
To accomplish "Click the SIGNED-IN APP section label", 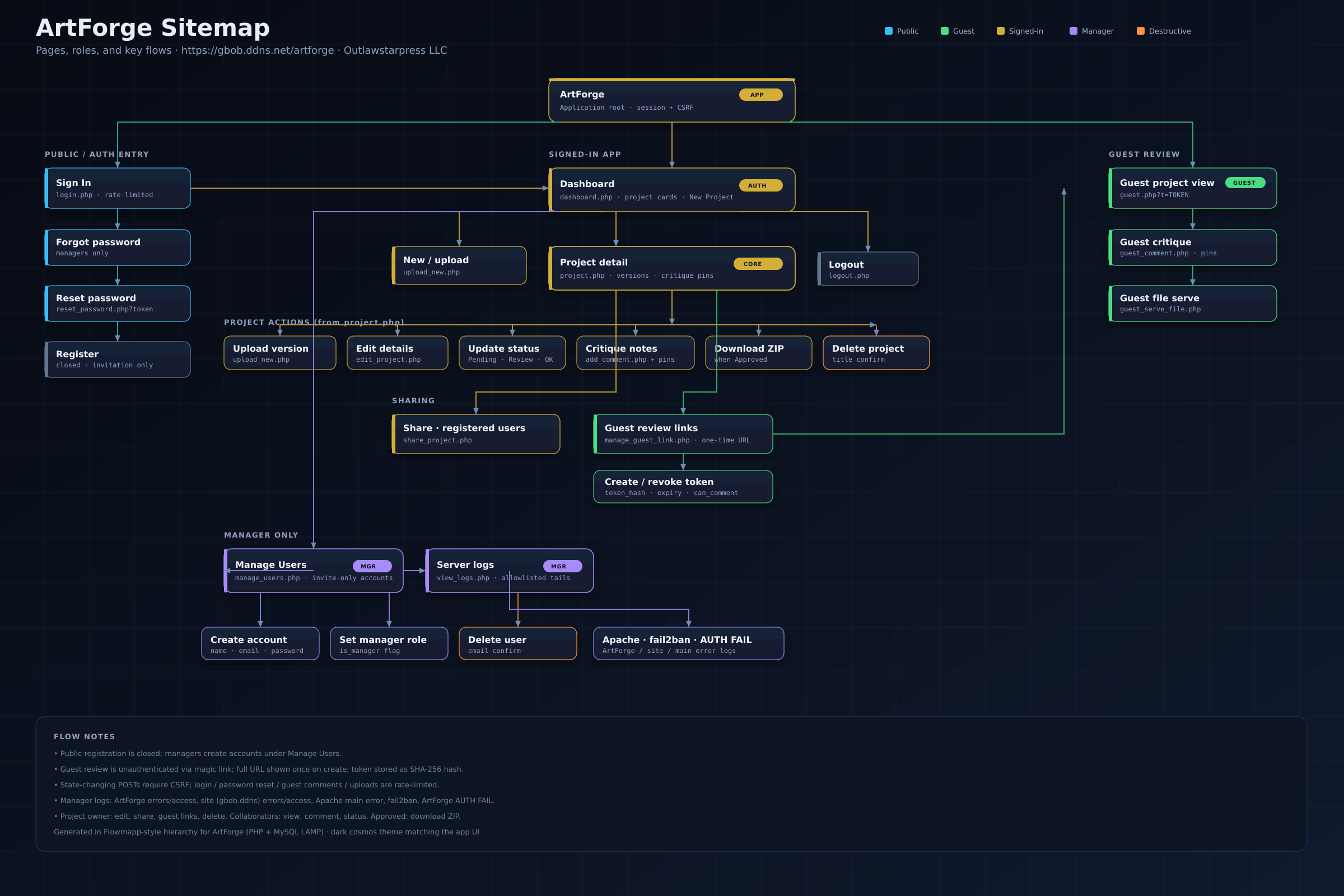I will tap(585, 155).
